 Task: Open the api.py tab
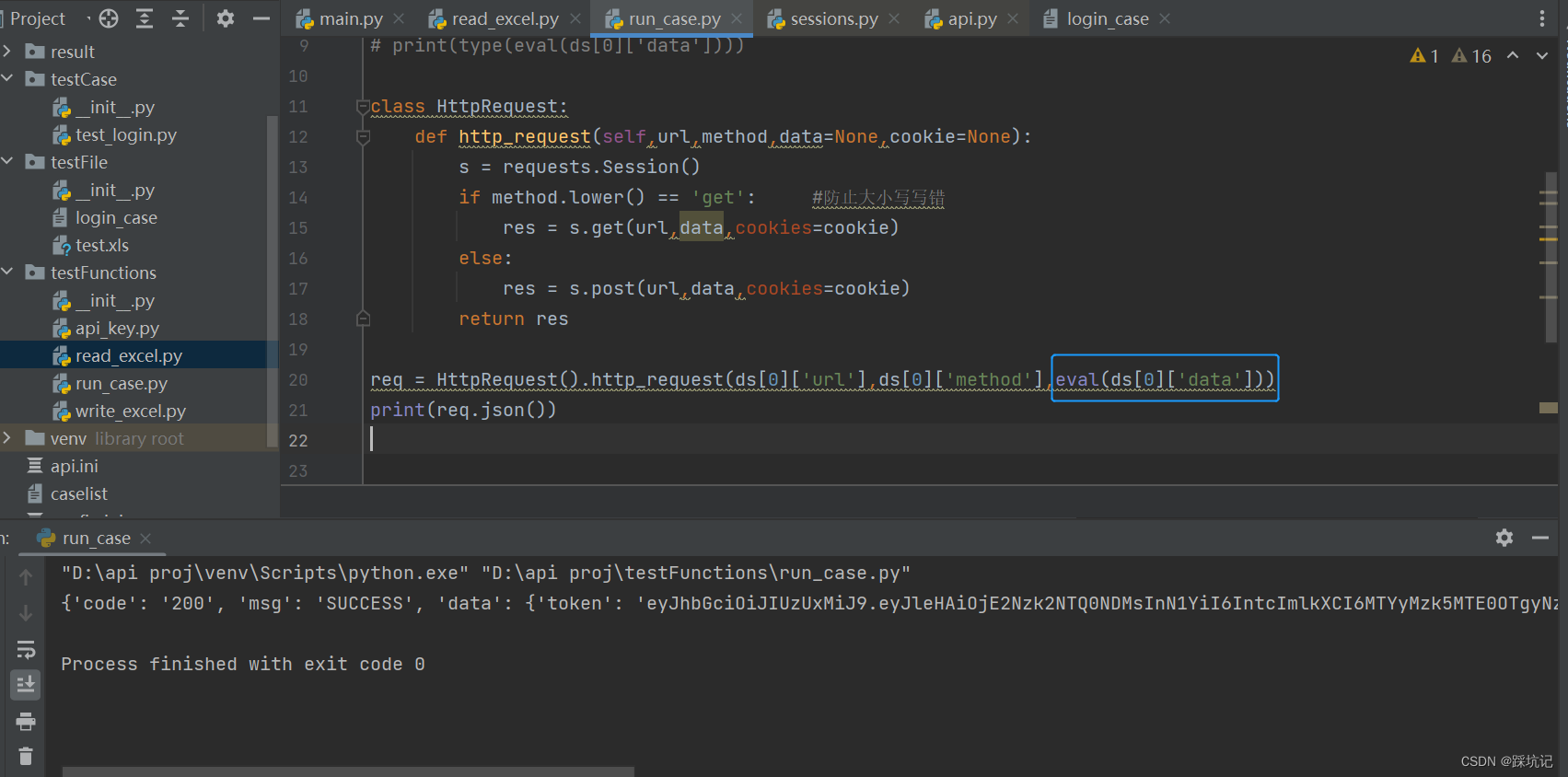(972, 18)
